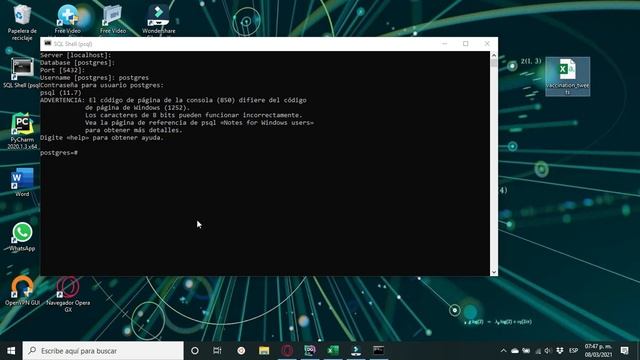Launch Navegador Opera GX from the desktop
This screenshot has width=640, height=360.
(x=68, y=294)
